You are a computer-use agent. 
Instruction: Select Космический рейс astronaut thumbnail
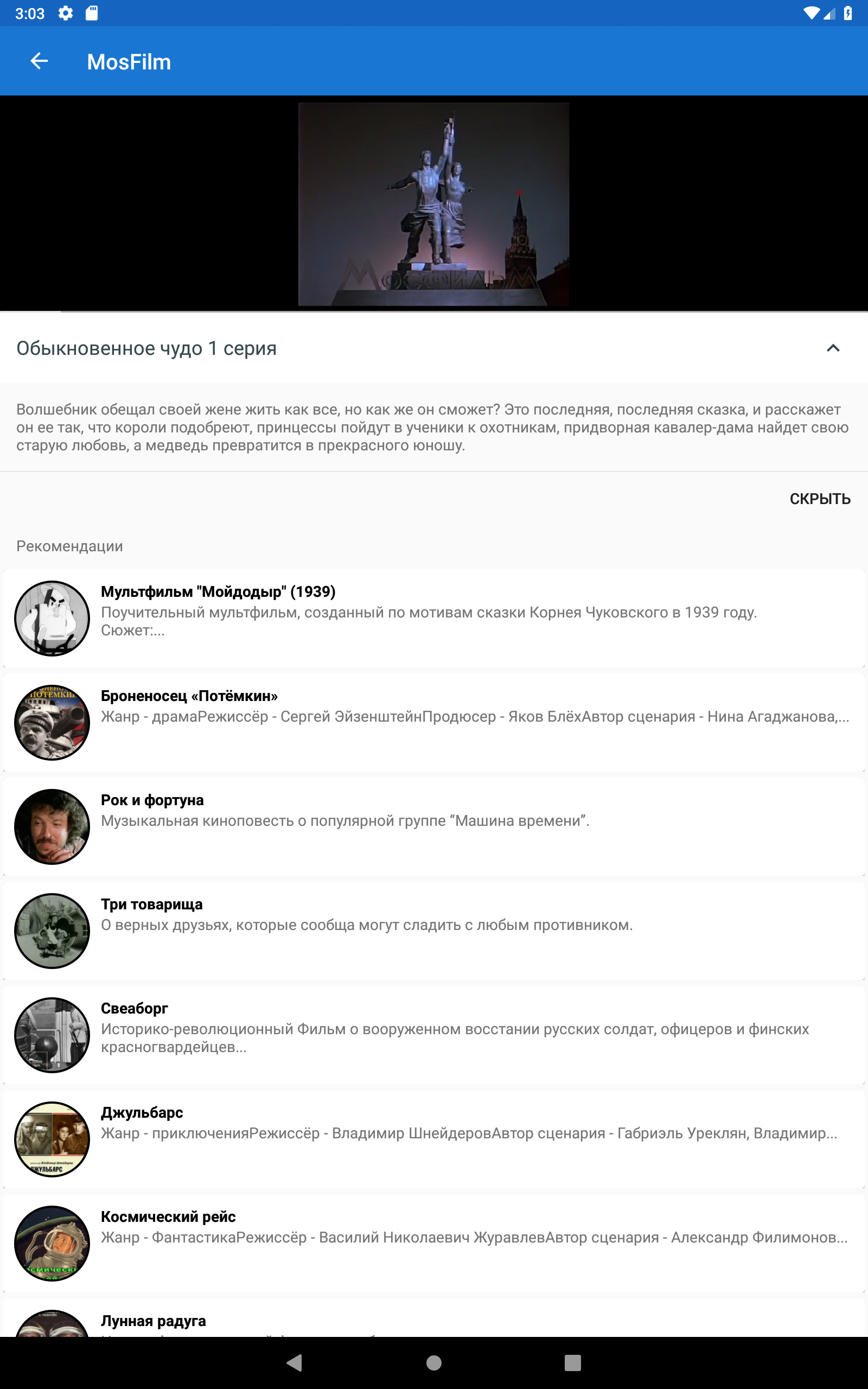pyautogui.click(x=52, y=1243)
